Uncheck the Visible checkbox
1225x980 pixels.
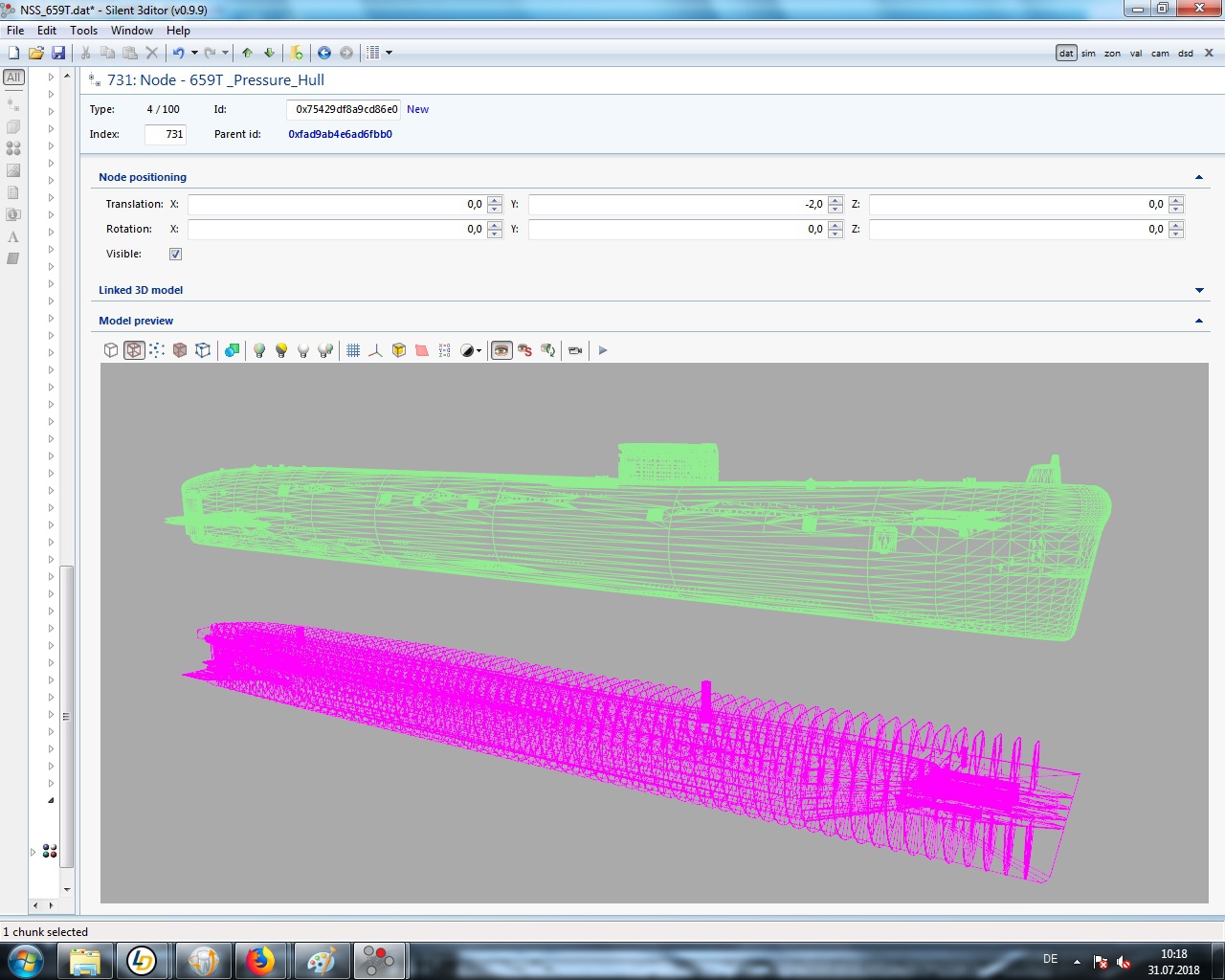click(x=175, y=254)
